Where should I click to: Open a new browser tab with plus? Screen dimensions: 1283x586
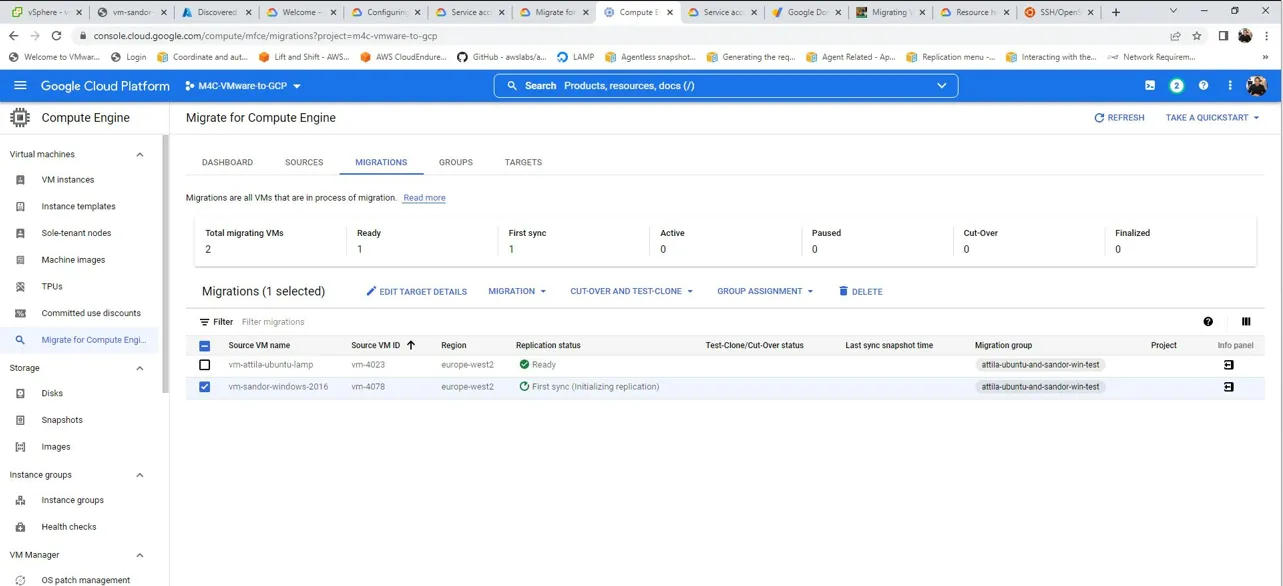[1116, 12]
